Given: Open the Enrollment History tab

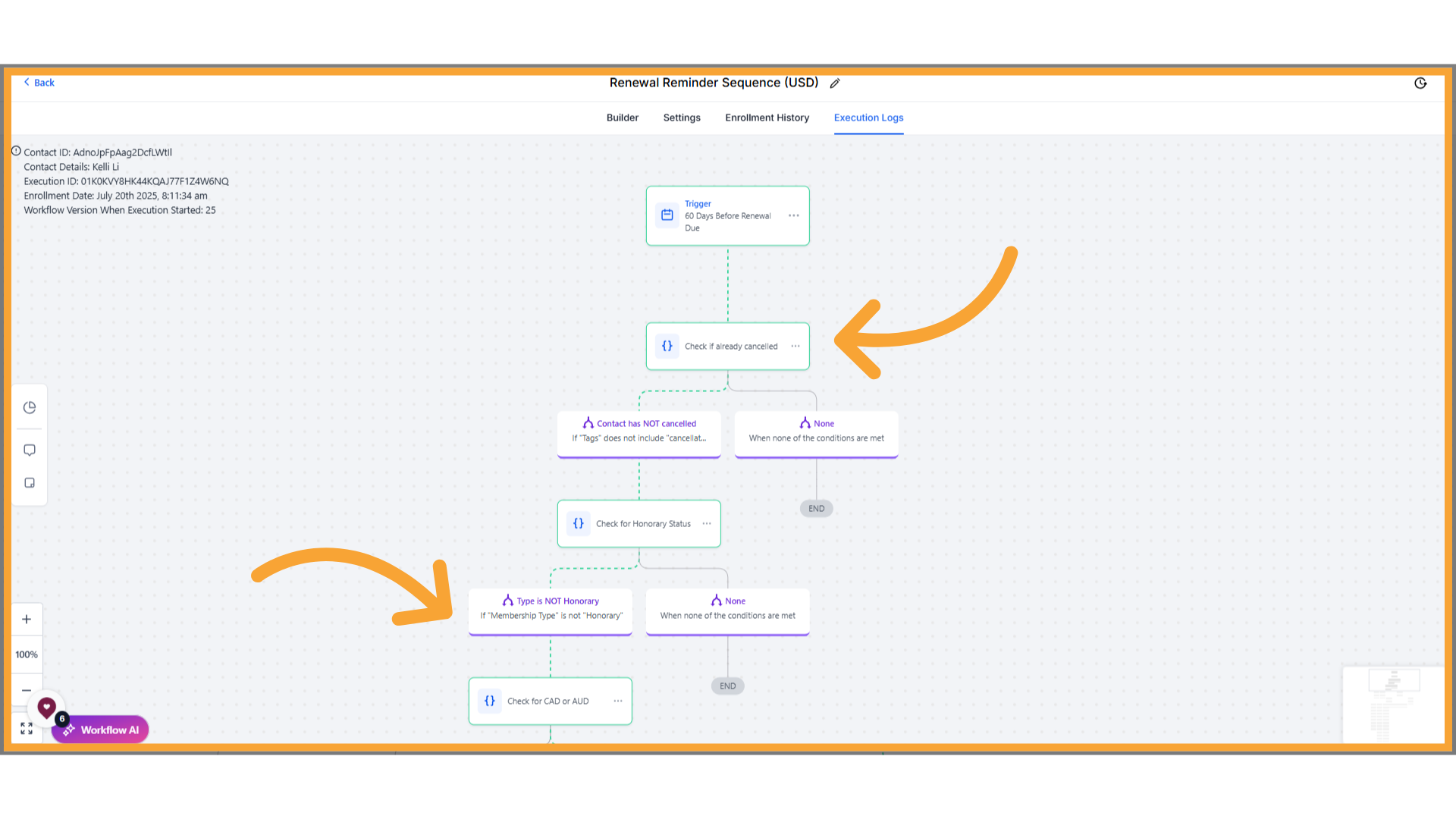Looking at the screenshot, I should (x=767, y=118).
